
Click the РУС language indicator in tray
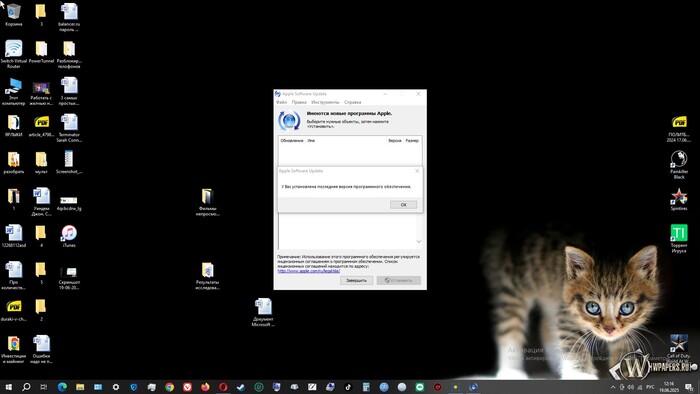click(x=650, y=387)
